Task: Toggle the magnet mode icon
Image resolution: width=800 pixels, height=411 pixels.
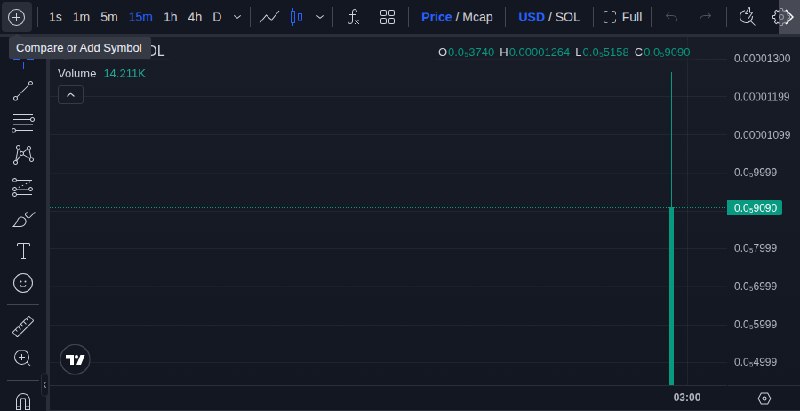Action: (x=23, y=401)
